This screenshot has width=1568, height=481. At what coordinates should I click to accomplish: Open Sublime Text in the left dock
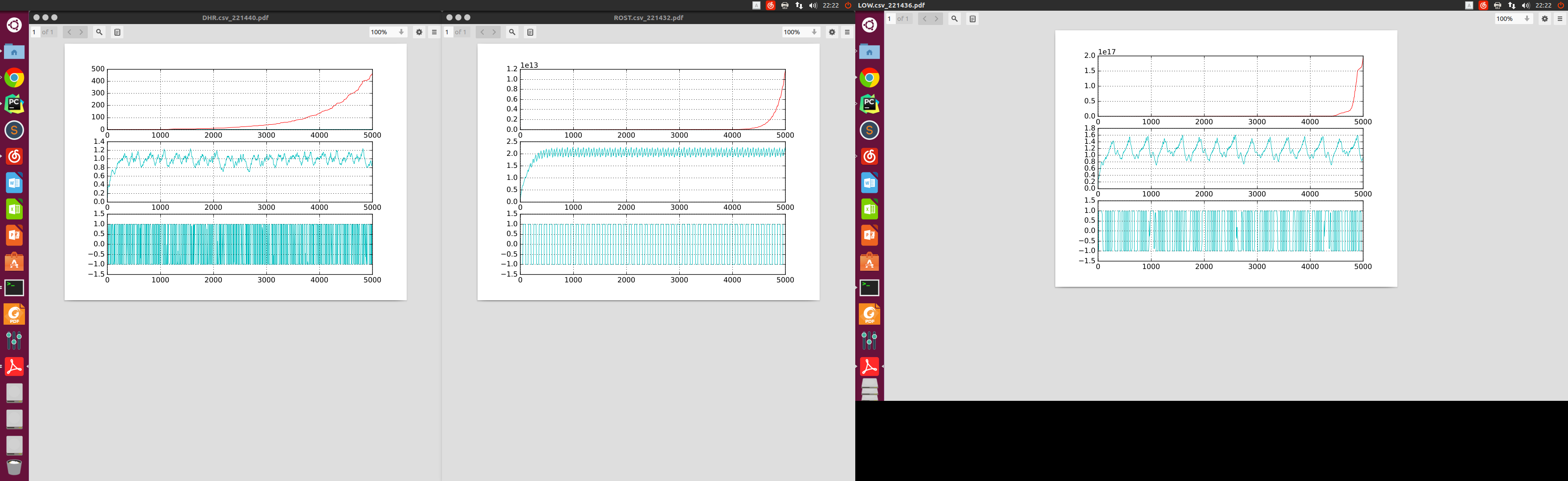coord(14,130)
